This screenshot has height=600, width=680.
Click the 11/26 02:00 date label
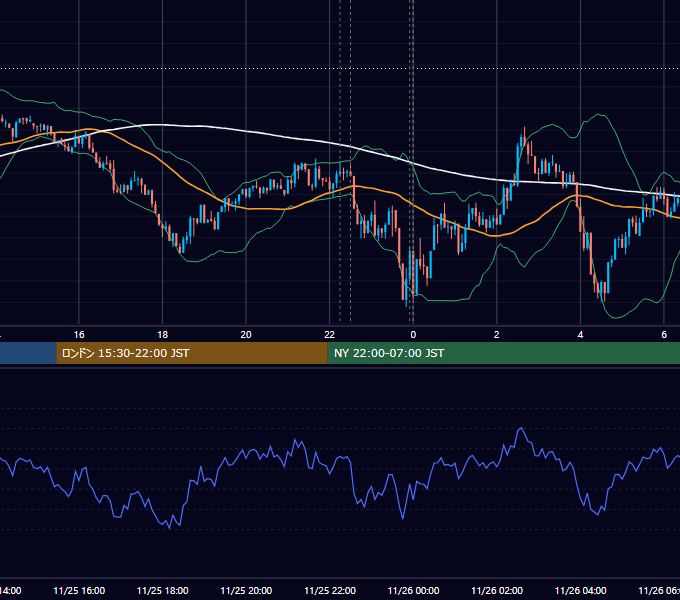pyautogui.click(x=497, y=591)
